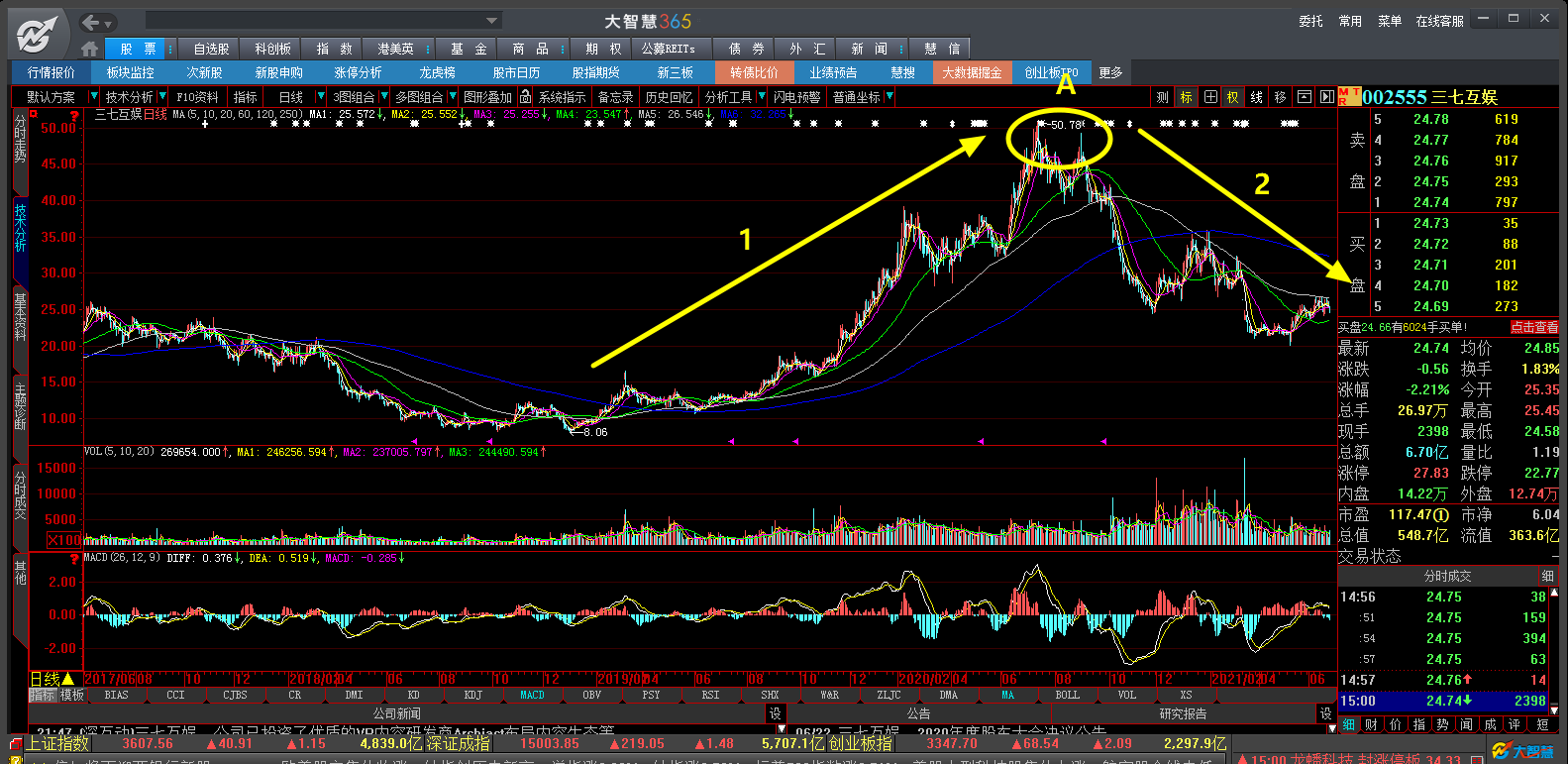The height and width of the screenshot is (764, 1568).
Task: Click the 评 comment tab icon
Action: point(1515,725)
